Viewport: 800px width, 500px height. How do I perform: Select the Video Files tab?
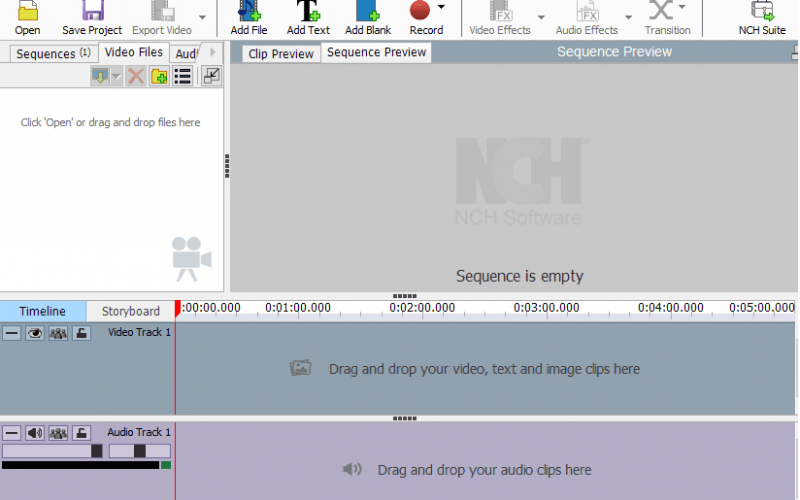(134, 52)
